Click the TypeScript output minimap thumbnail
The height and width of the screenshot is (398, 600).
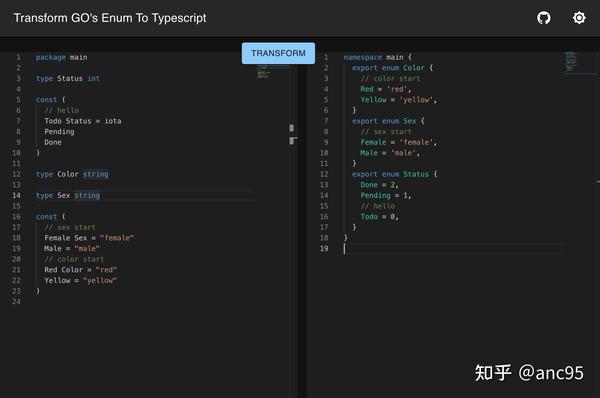571,62
